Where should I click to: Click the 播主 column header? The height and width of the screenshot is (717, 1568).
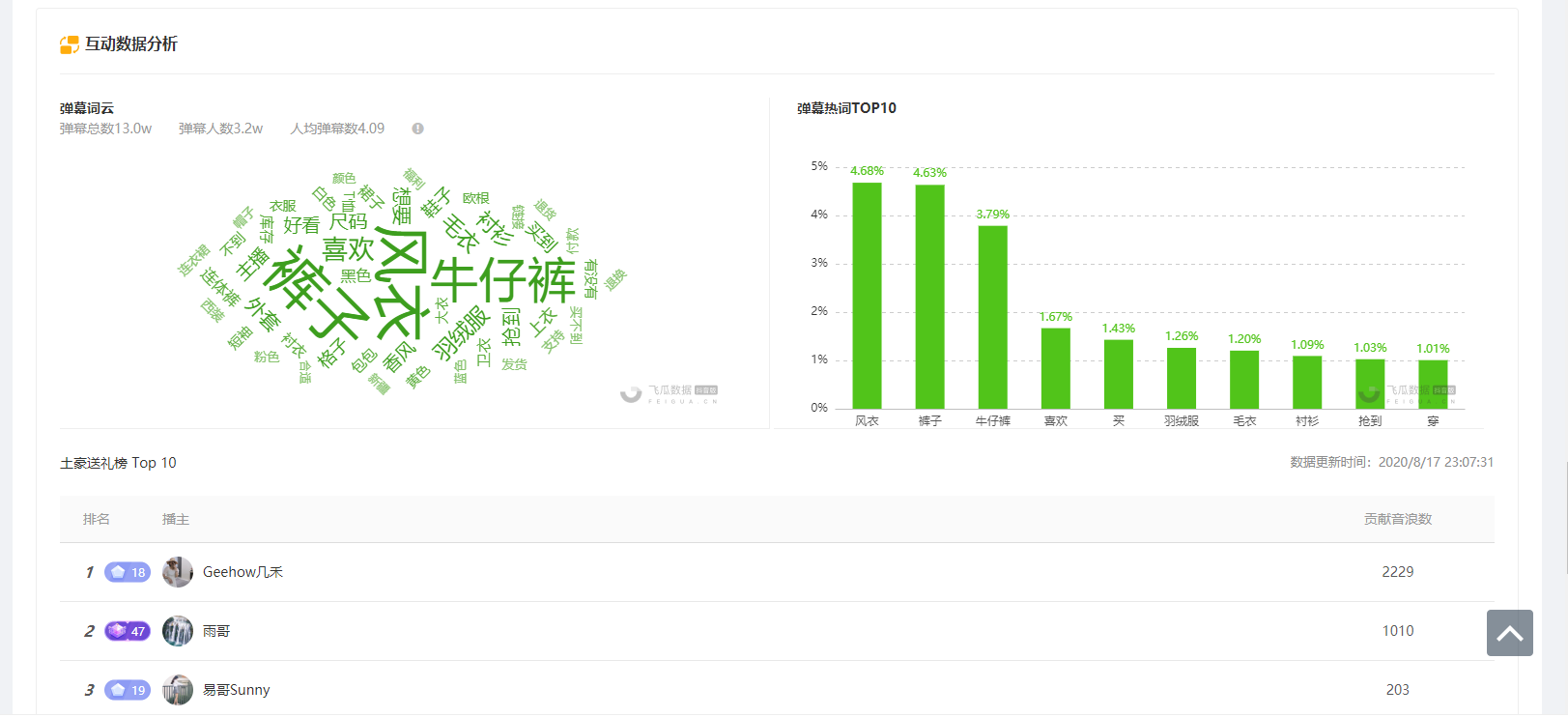tap(176, 519)
